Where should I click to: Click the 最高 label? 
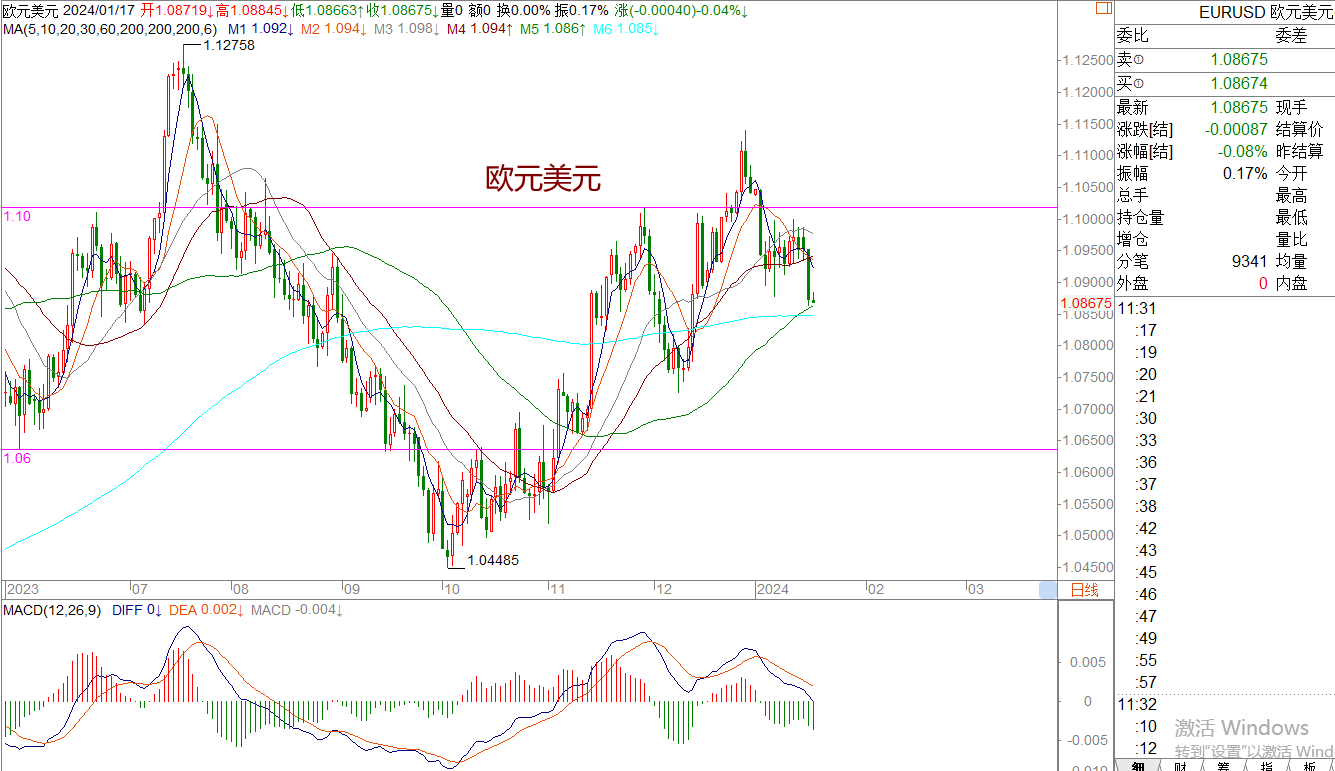1292,195
